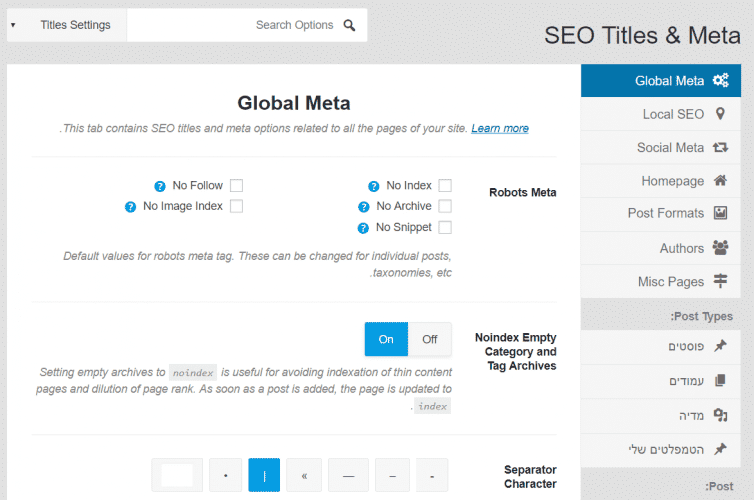
Task: Select the Post Formats tab
Action: point(661,213)
